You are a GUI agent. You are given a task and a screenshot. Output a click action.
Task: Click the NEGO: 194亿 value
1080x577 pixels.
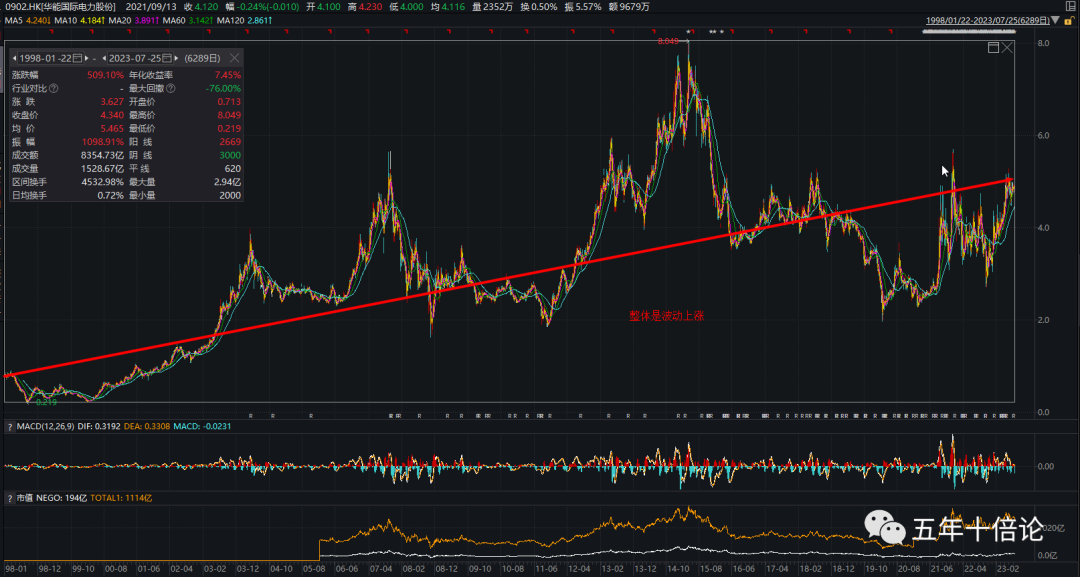tap(61, 498)
